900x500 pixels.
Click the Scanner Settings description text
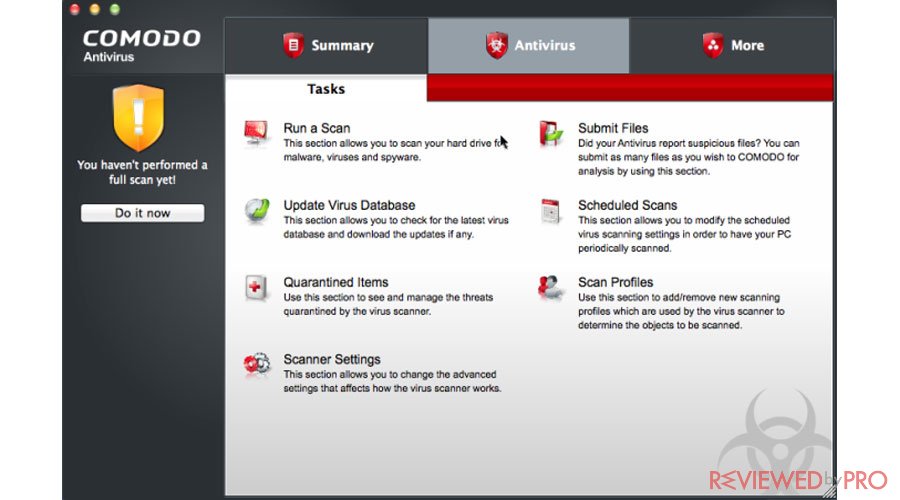392,381
